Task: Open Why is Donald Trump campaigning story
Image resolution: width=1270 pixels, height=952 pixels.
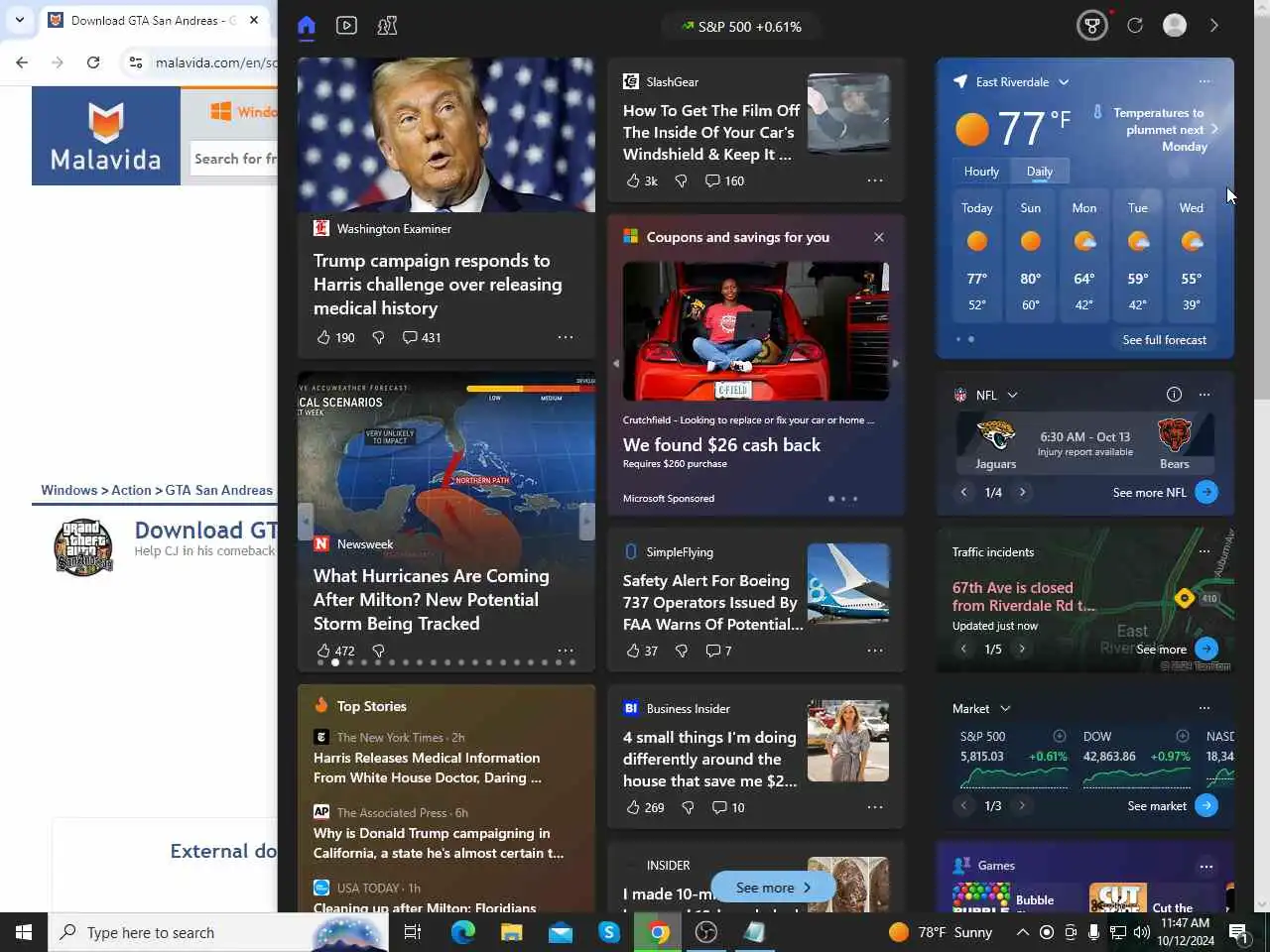Action: tap(439, 843)
